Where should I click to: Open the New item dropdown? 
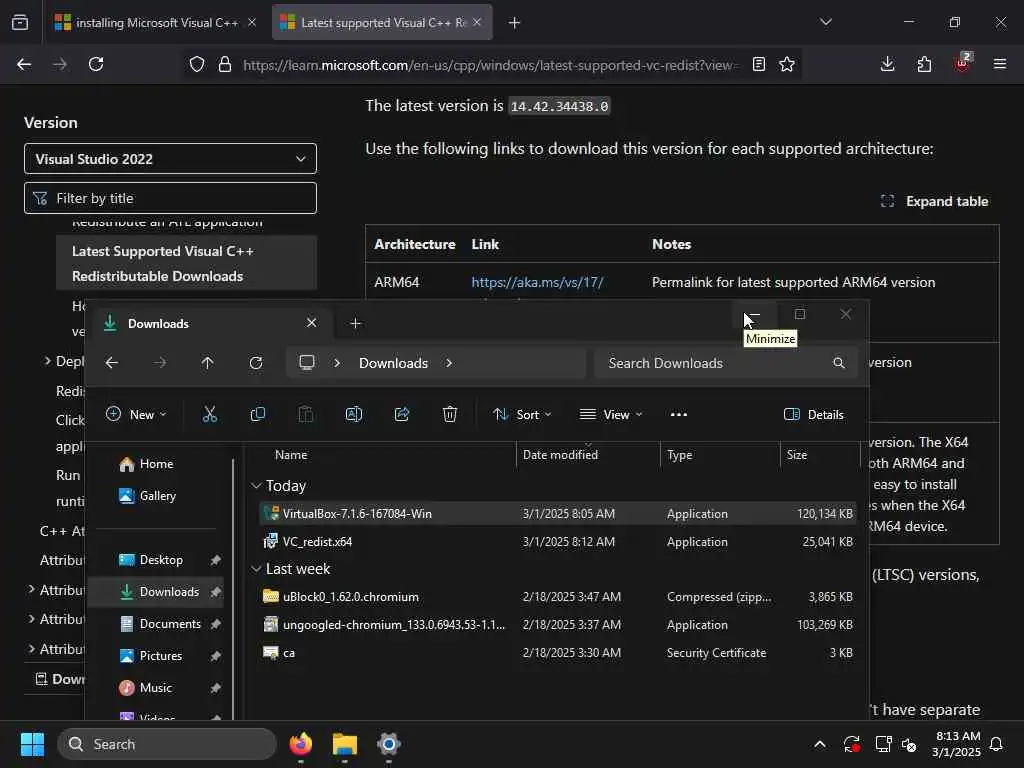tap(136, 414)
